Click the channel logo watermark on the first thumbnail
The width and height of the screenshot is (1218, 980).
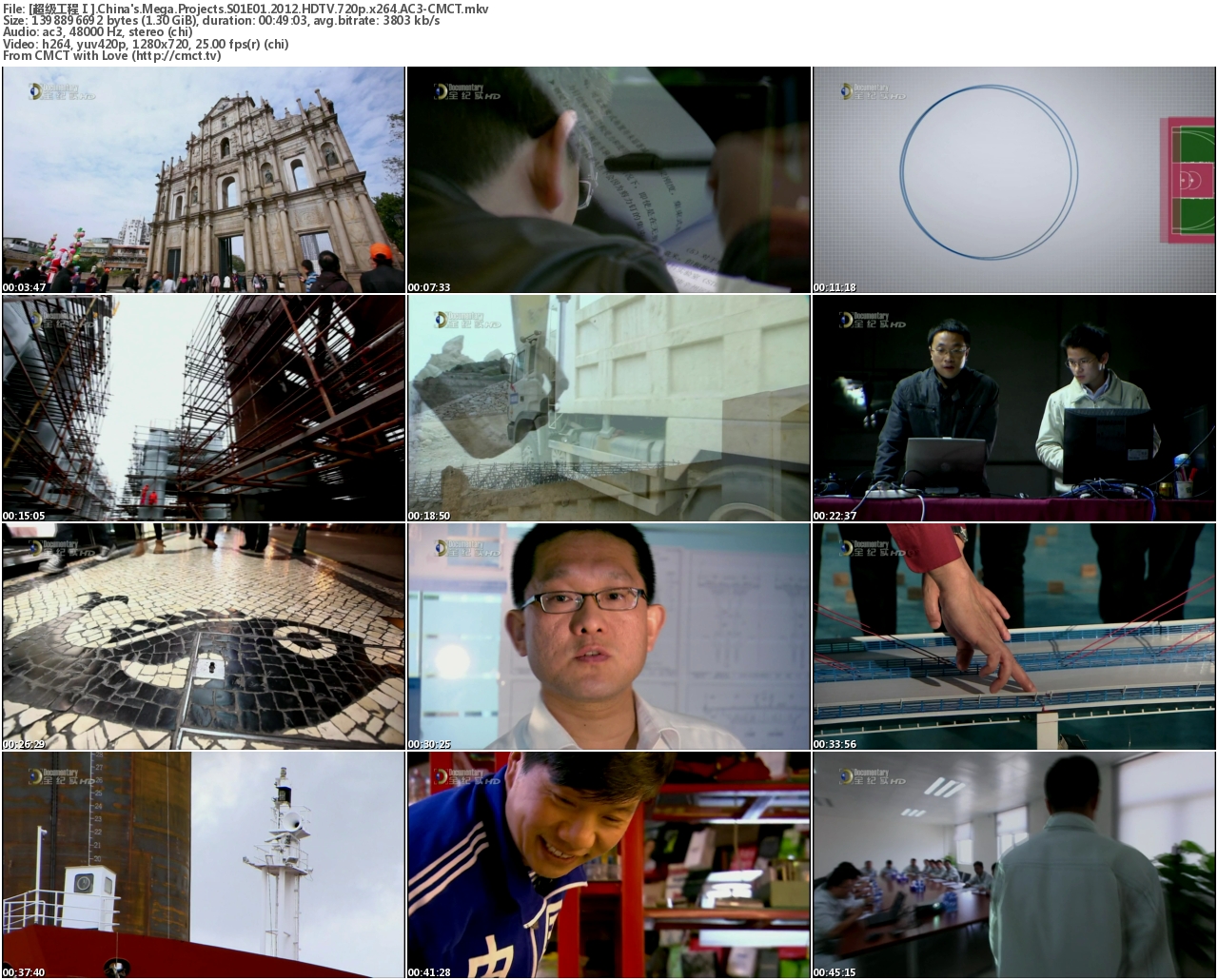(63, 91)
